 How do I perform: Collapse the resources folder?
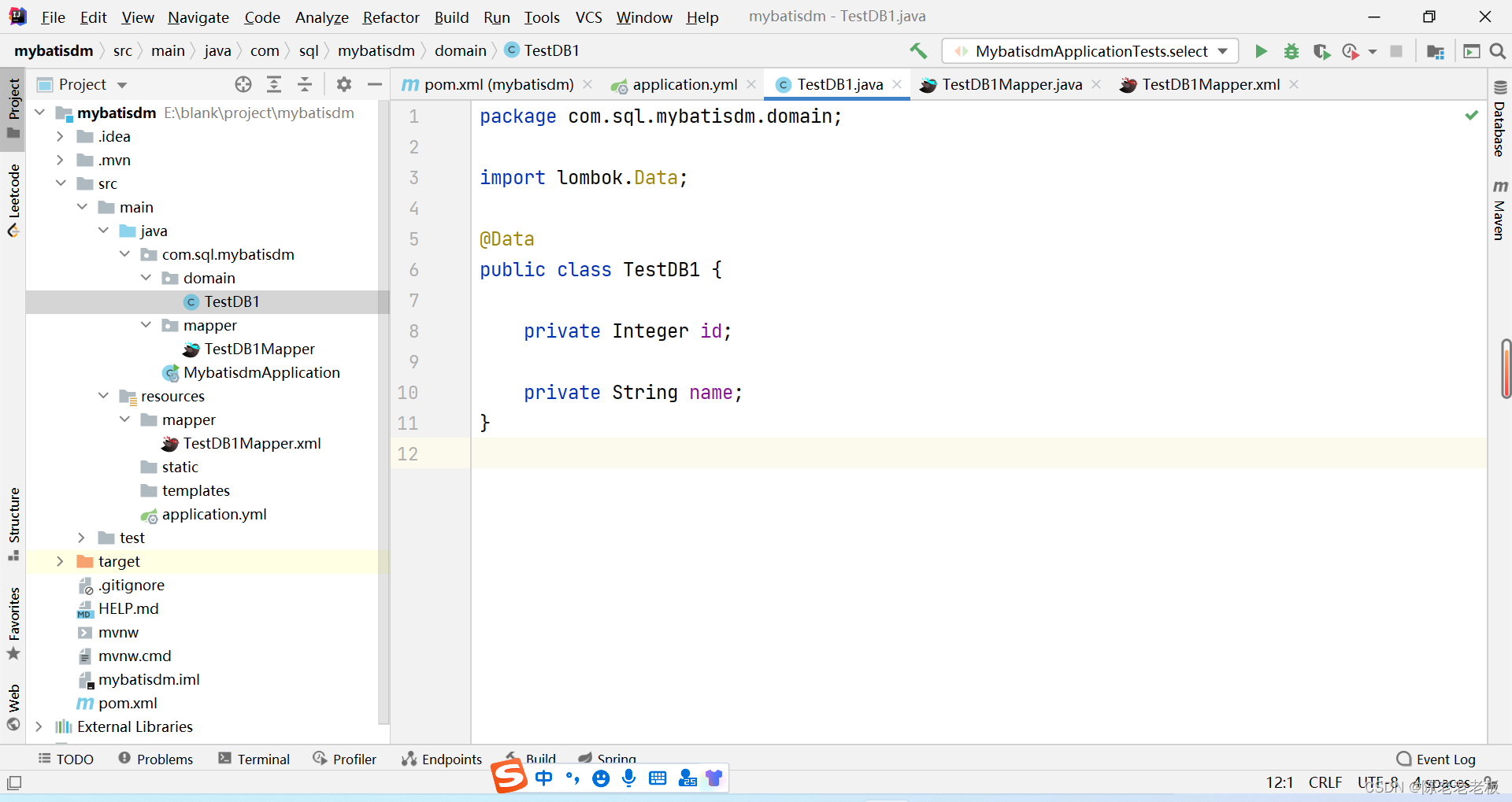click(103, 396)
